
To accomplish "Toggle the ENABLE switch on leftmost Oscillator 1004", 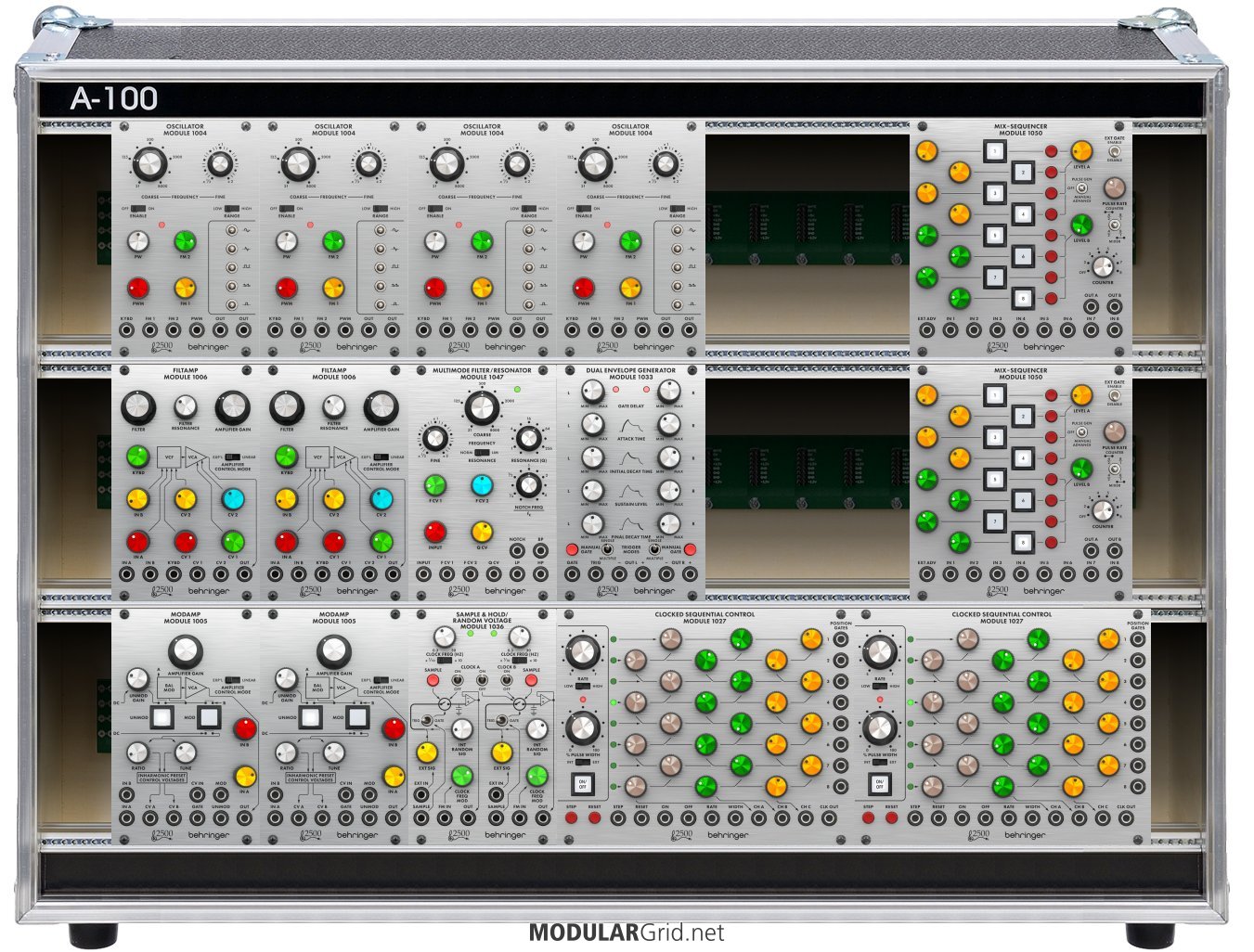I will pos(137,209).
